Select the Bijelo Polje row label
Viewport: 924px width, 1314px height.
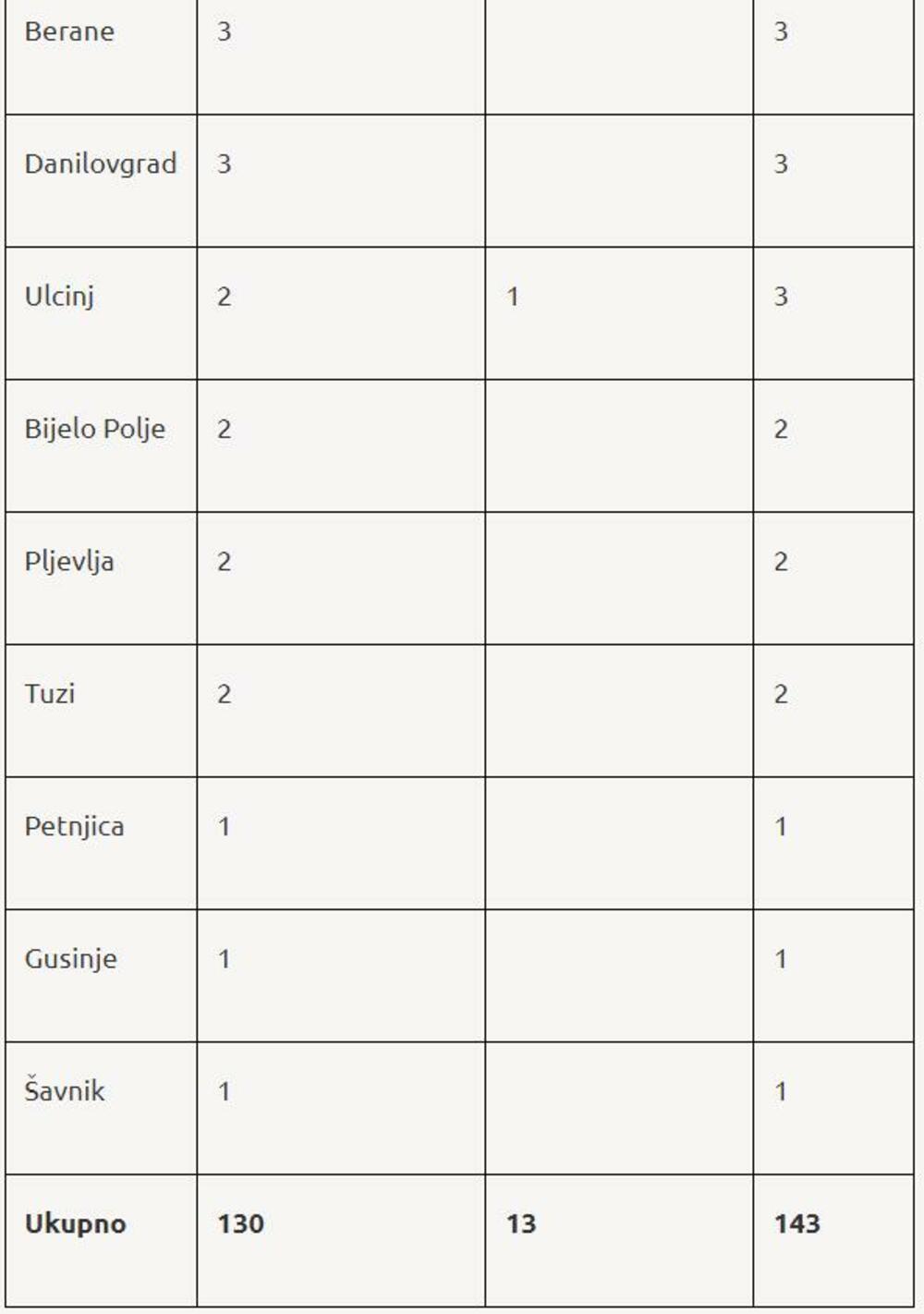coord(94,429)
